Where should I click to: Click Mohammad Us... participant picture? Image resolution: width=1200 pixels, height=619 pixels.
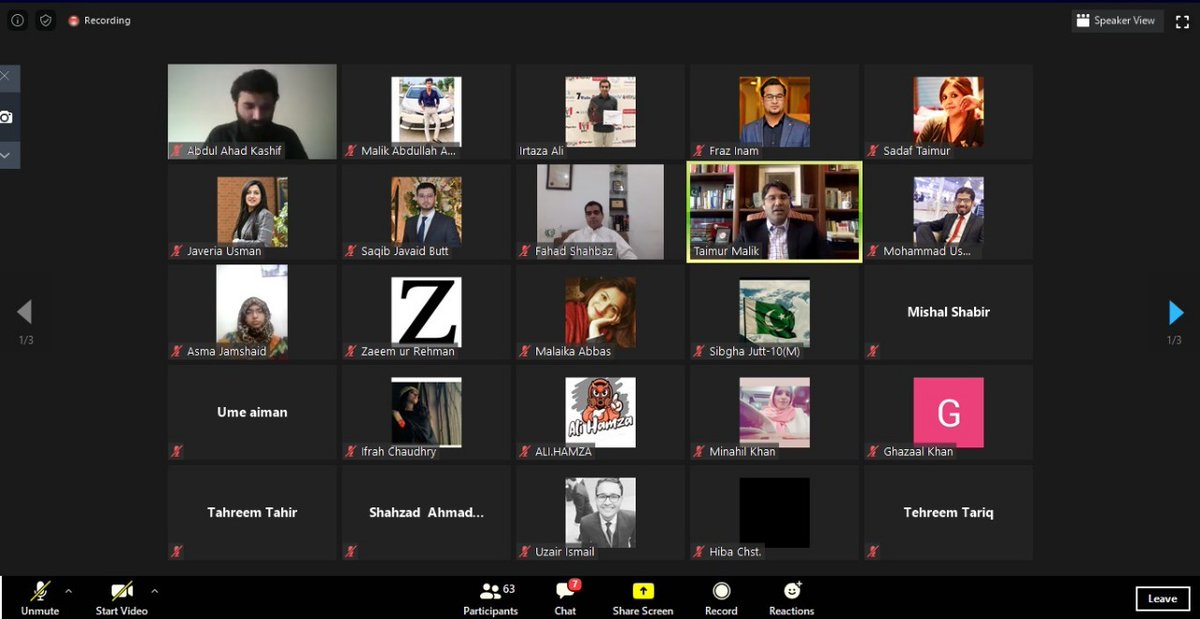(948, 212)
